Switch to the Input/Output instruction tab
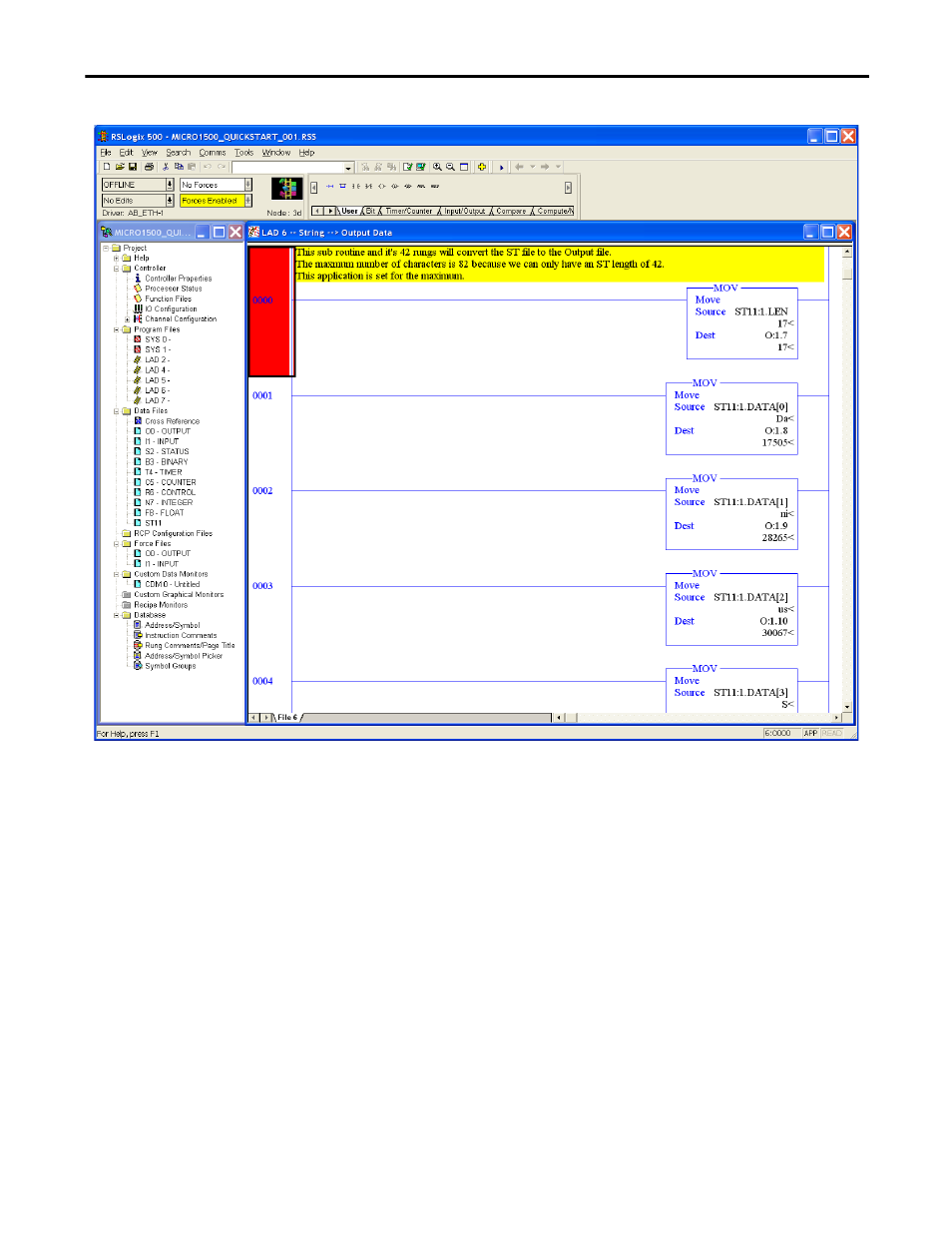Viewport: 952px width, 1233px height. (x=465, y=211)
